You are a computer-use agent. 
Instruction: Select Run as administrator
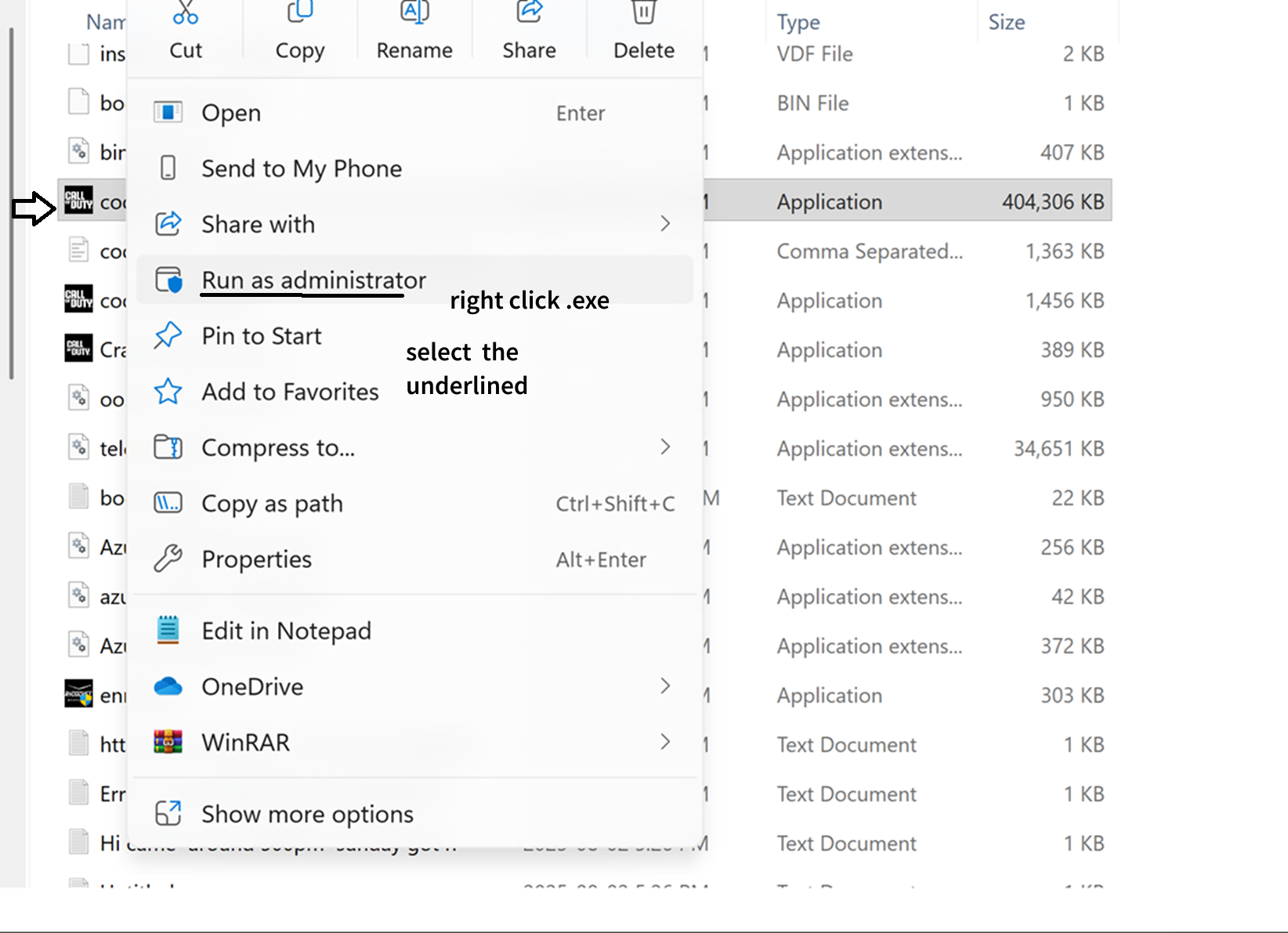[x=313, y=280]
